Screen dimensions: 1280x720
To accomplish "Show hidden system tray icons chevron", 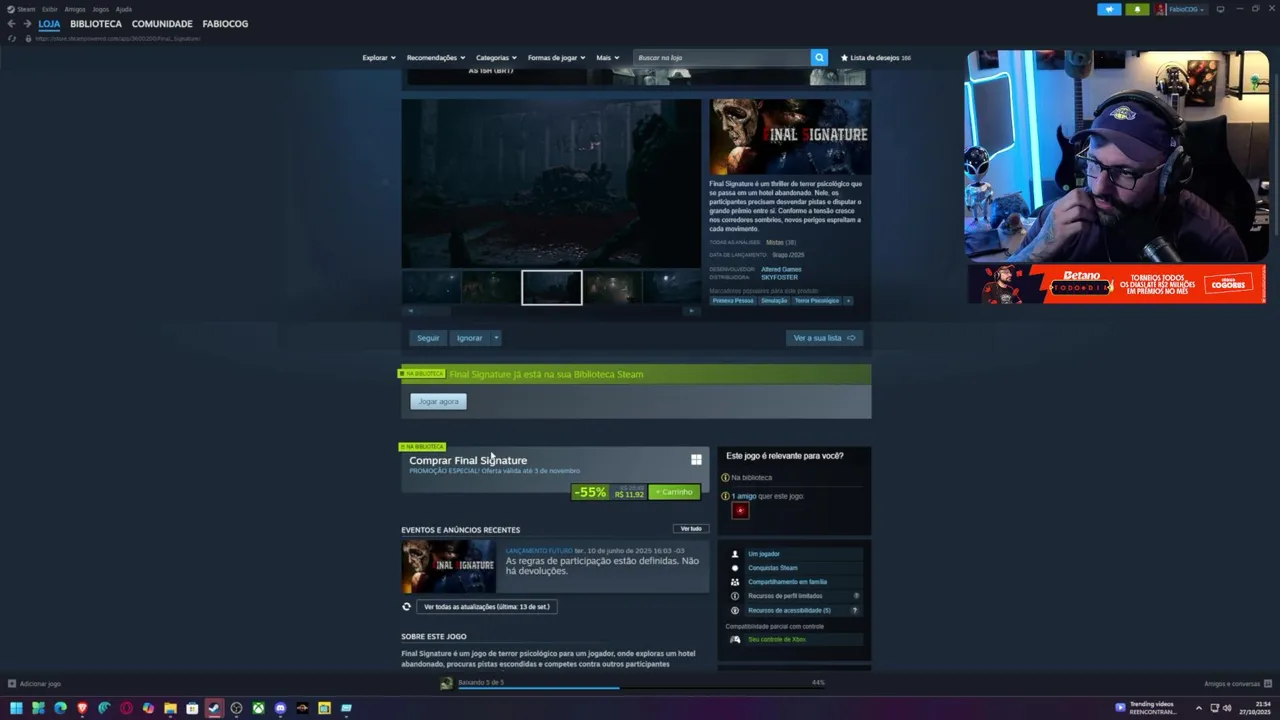I will pyautogui.click(x=1200, y=708).
